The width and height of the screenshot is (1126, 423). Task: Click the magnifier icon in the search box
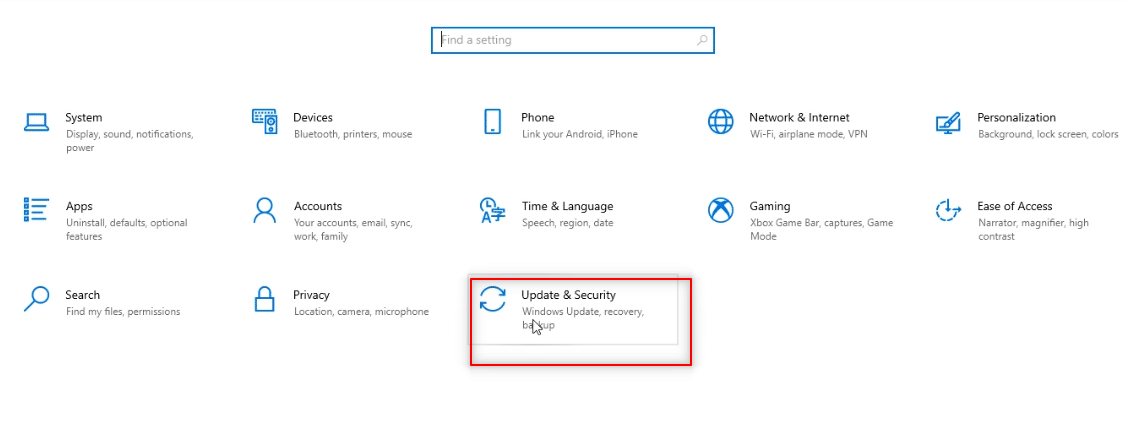click(x=702, y=40)
